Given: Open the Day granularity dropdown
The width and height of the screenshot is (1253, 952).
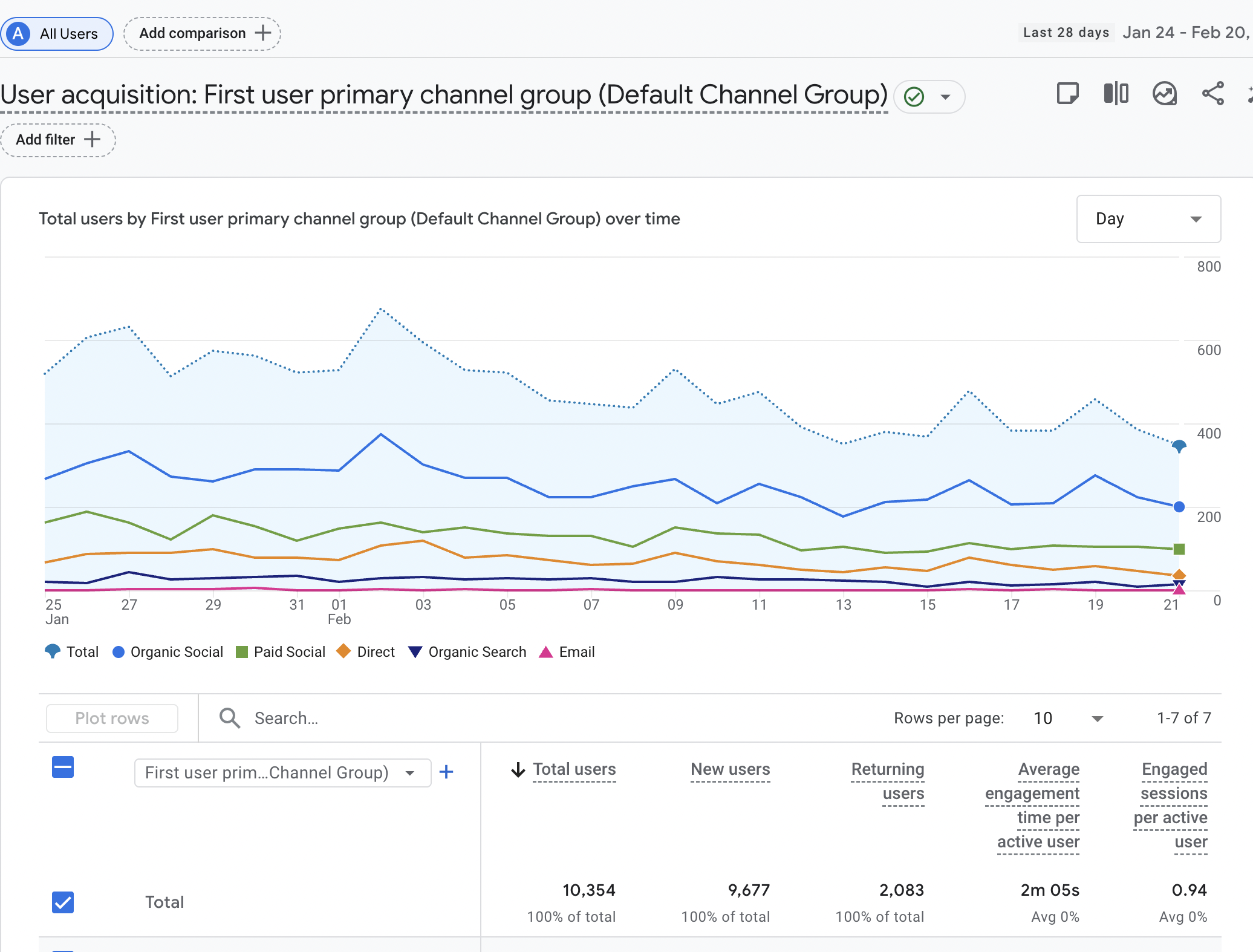Looking at the screenshot, I should coord(1148,219).
